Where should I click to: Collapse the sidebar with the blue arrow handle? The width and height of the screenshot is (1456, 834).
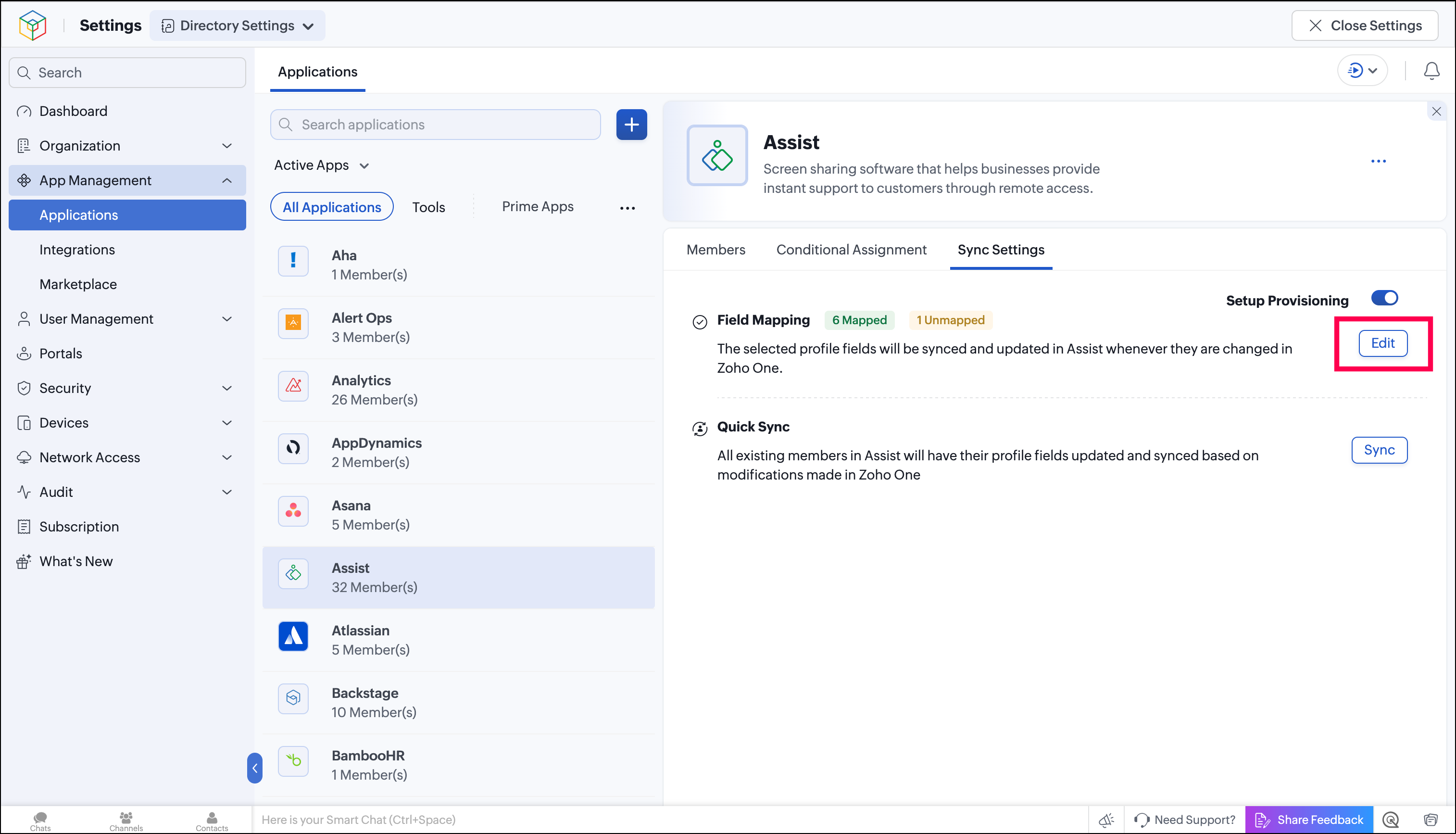[255, 768]
